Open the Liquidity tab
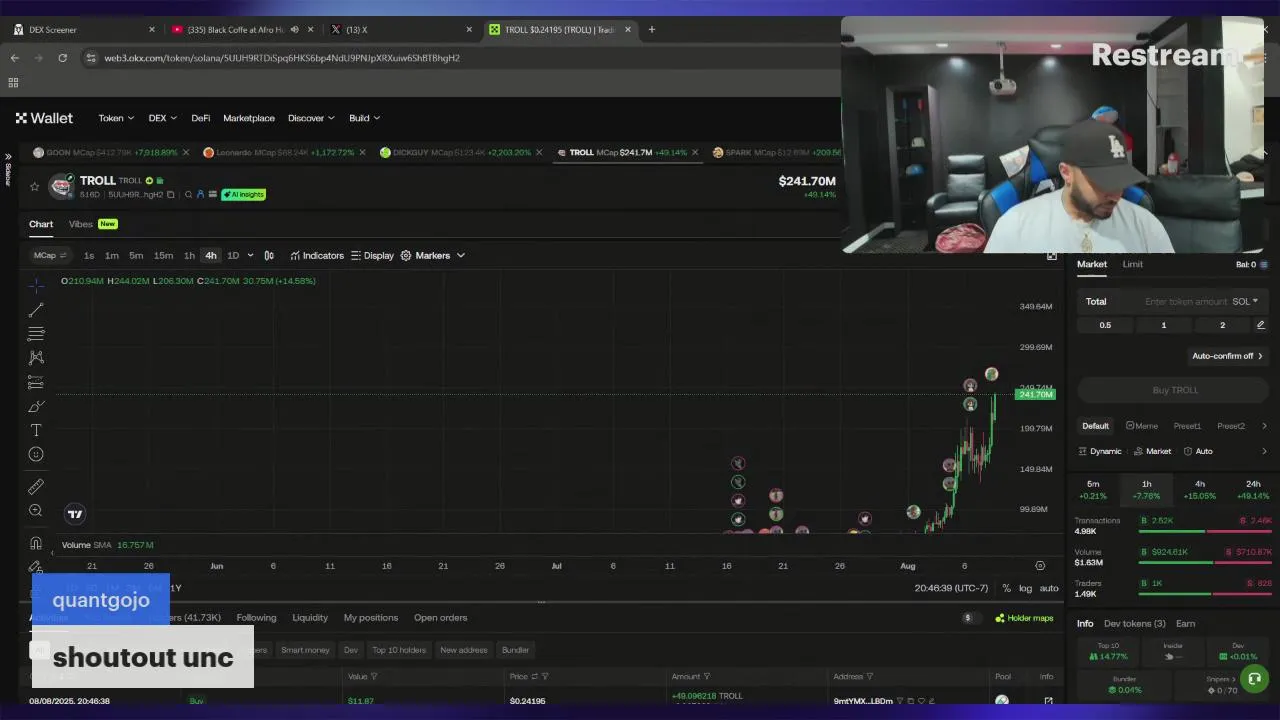 pos(309,618)
